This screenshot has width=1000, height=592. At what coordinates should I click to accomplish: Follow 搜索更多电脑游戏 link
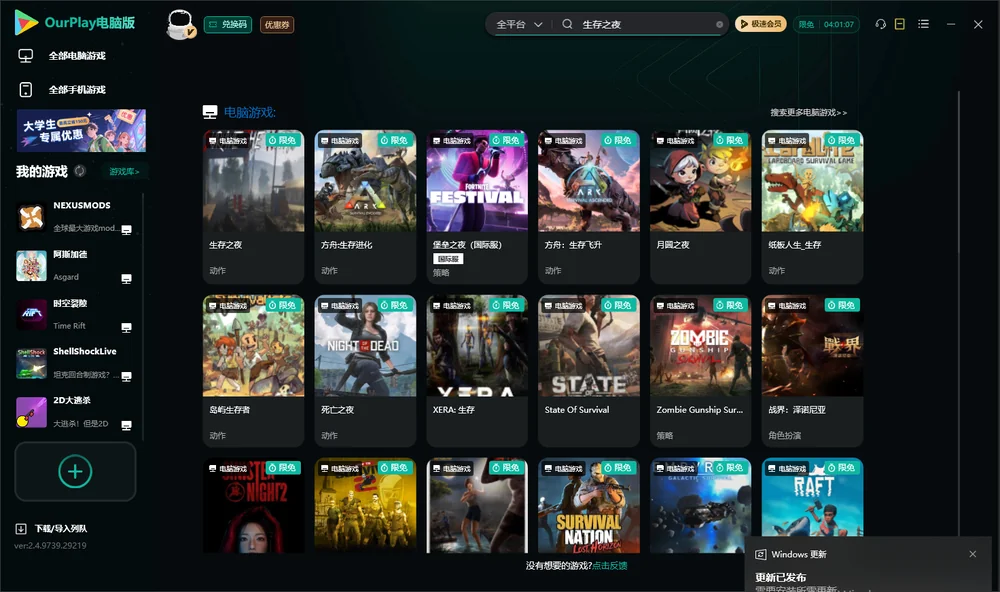(808, 112)
